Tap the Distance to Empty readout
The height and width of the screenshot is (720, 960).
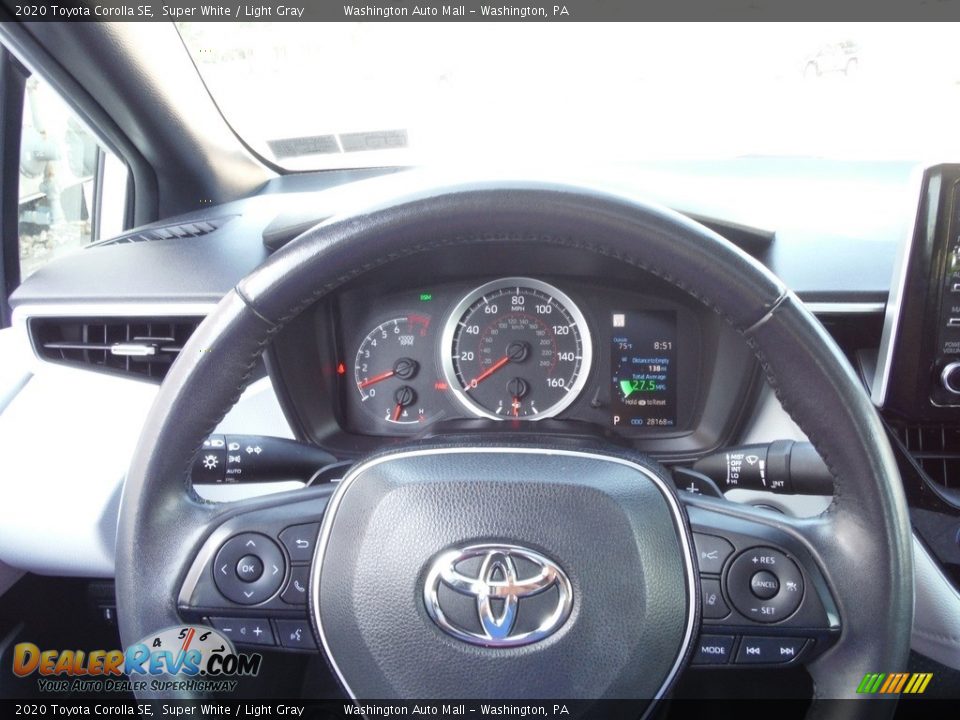tap(650, 364)
